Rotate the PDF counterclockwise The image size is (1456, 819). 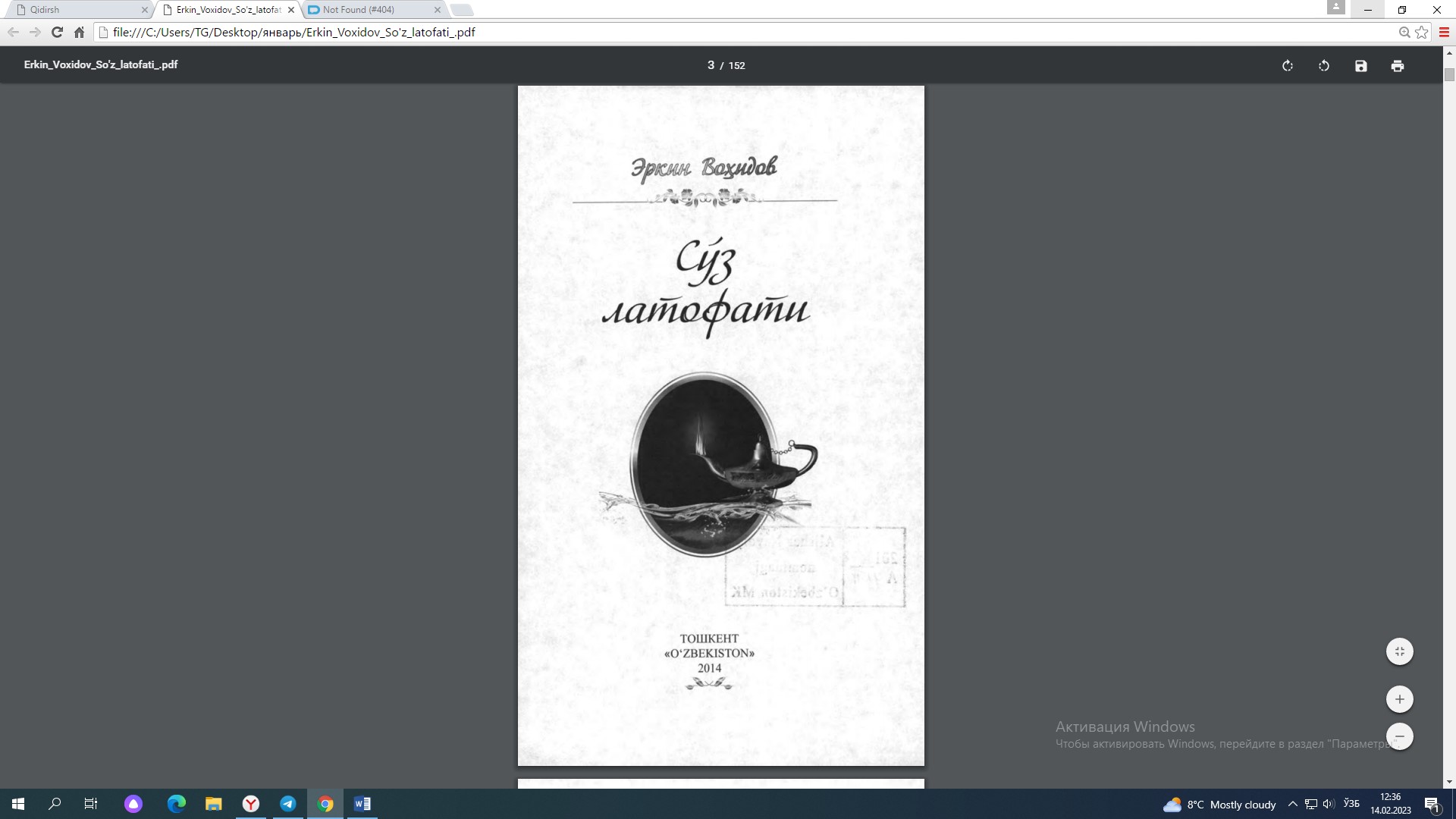1324,66
